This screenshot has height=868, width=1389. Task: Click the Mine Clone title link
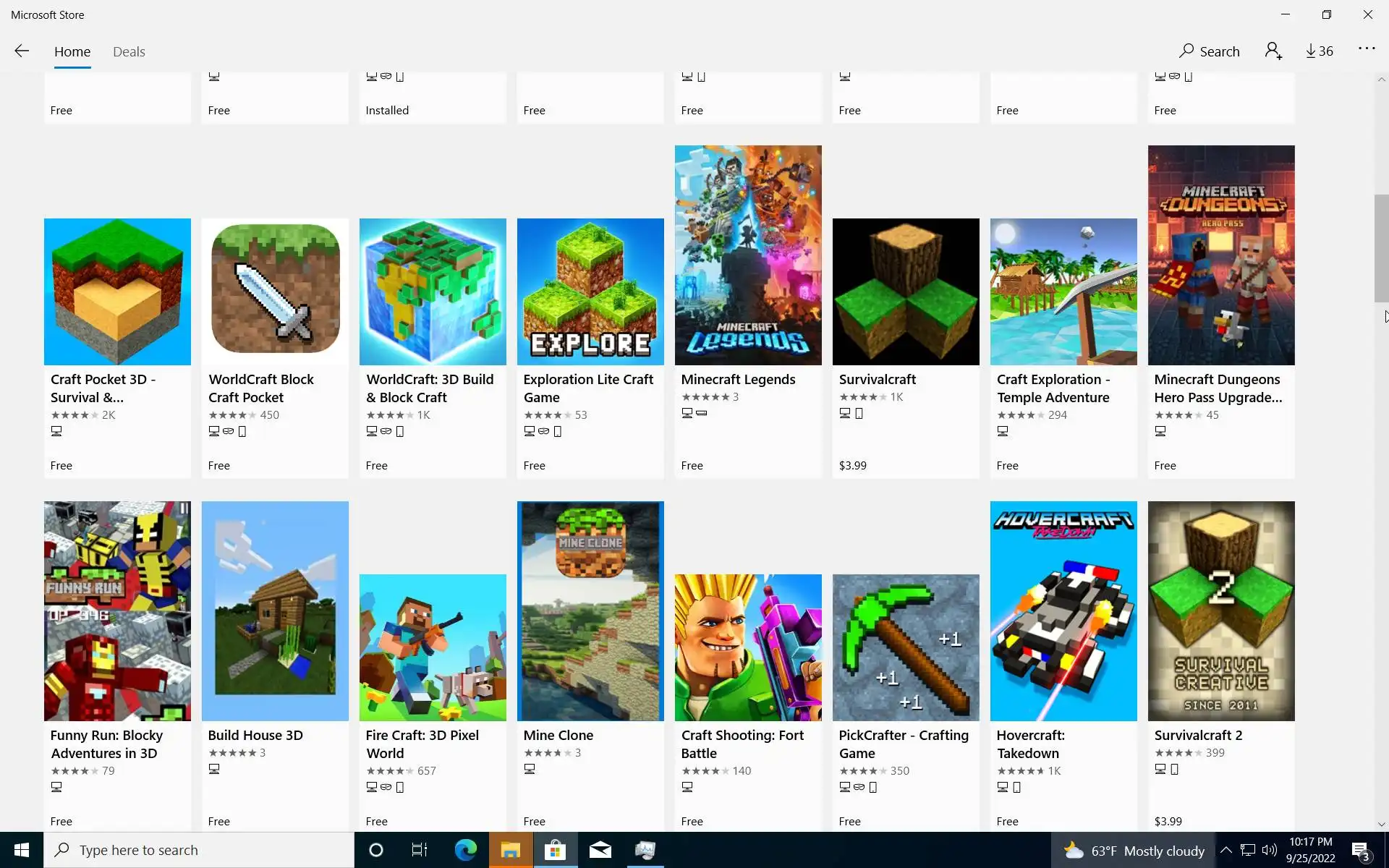pos(558,735)
